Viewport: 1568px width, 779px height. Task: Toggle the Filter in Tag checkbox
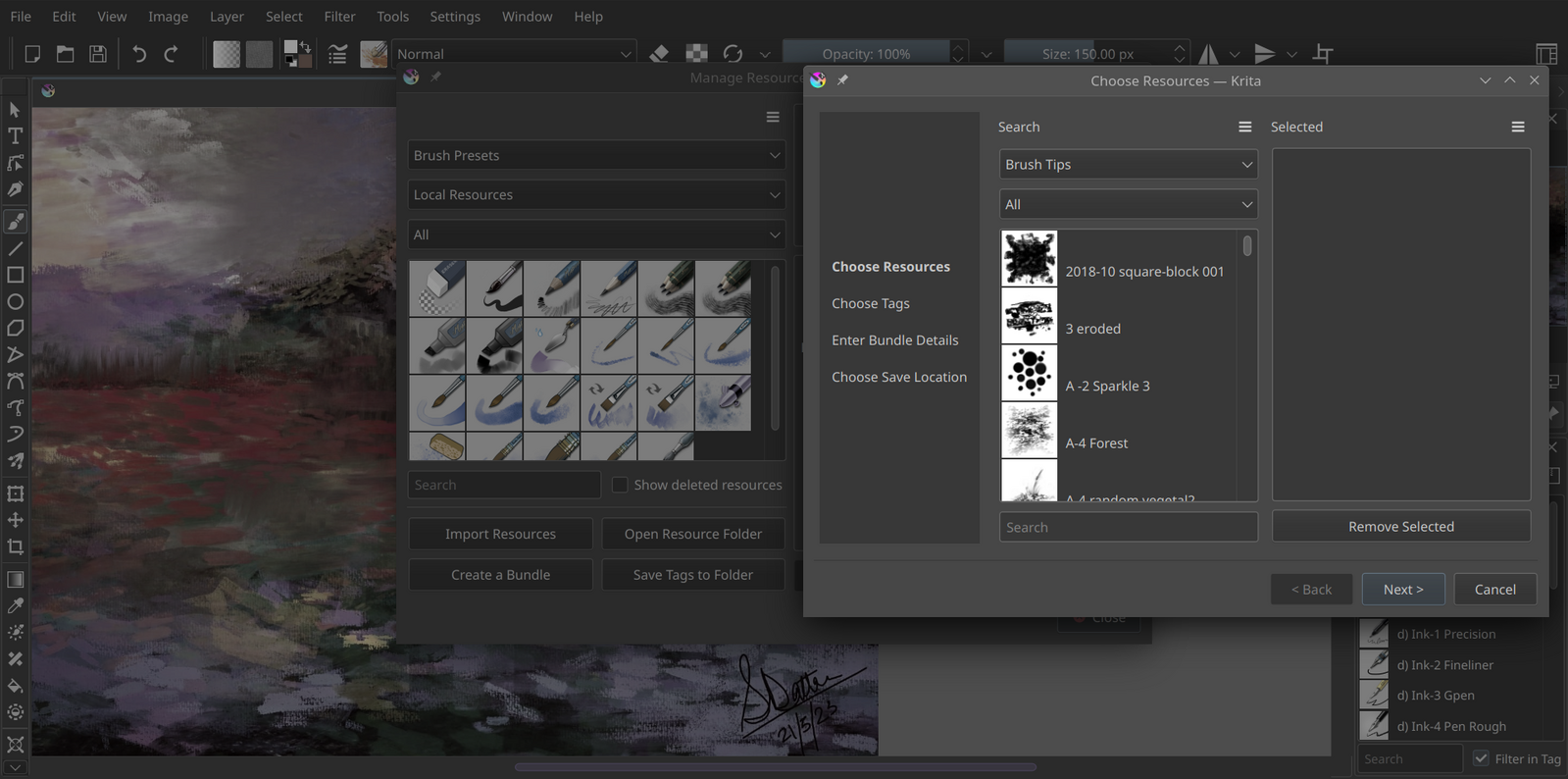[x=1481, y=758]
